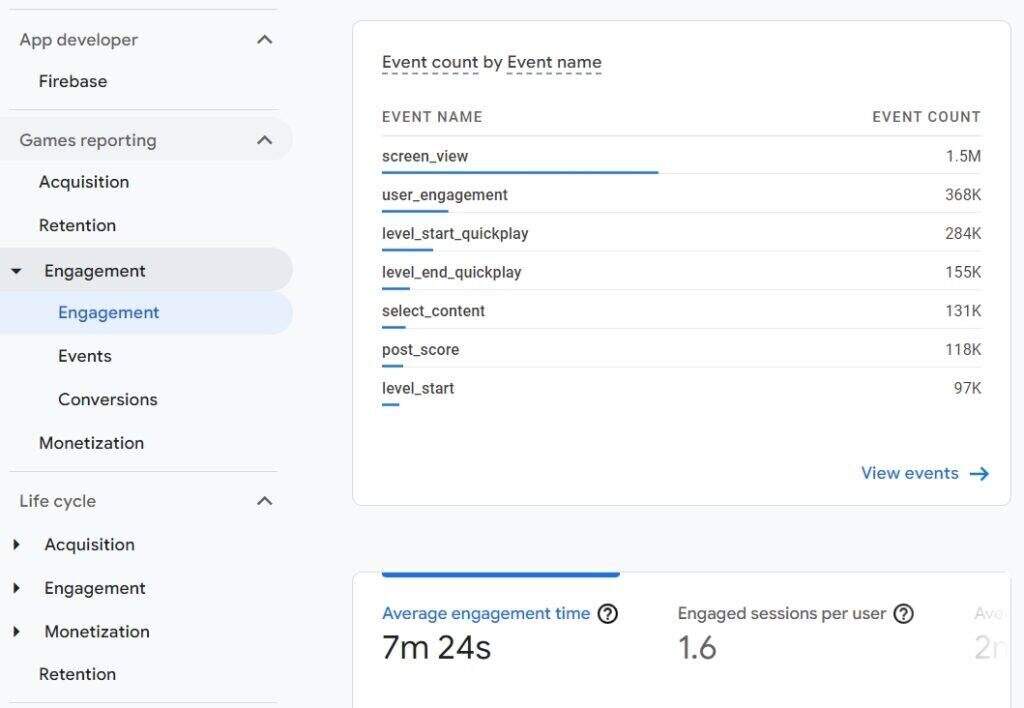Click help icon beside Engaged sessions per user
The height and width of the screenshot is (708, 1024).
click(903, 614)
